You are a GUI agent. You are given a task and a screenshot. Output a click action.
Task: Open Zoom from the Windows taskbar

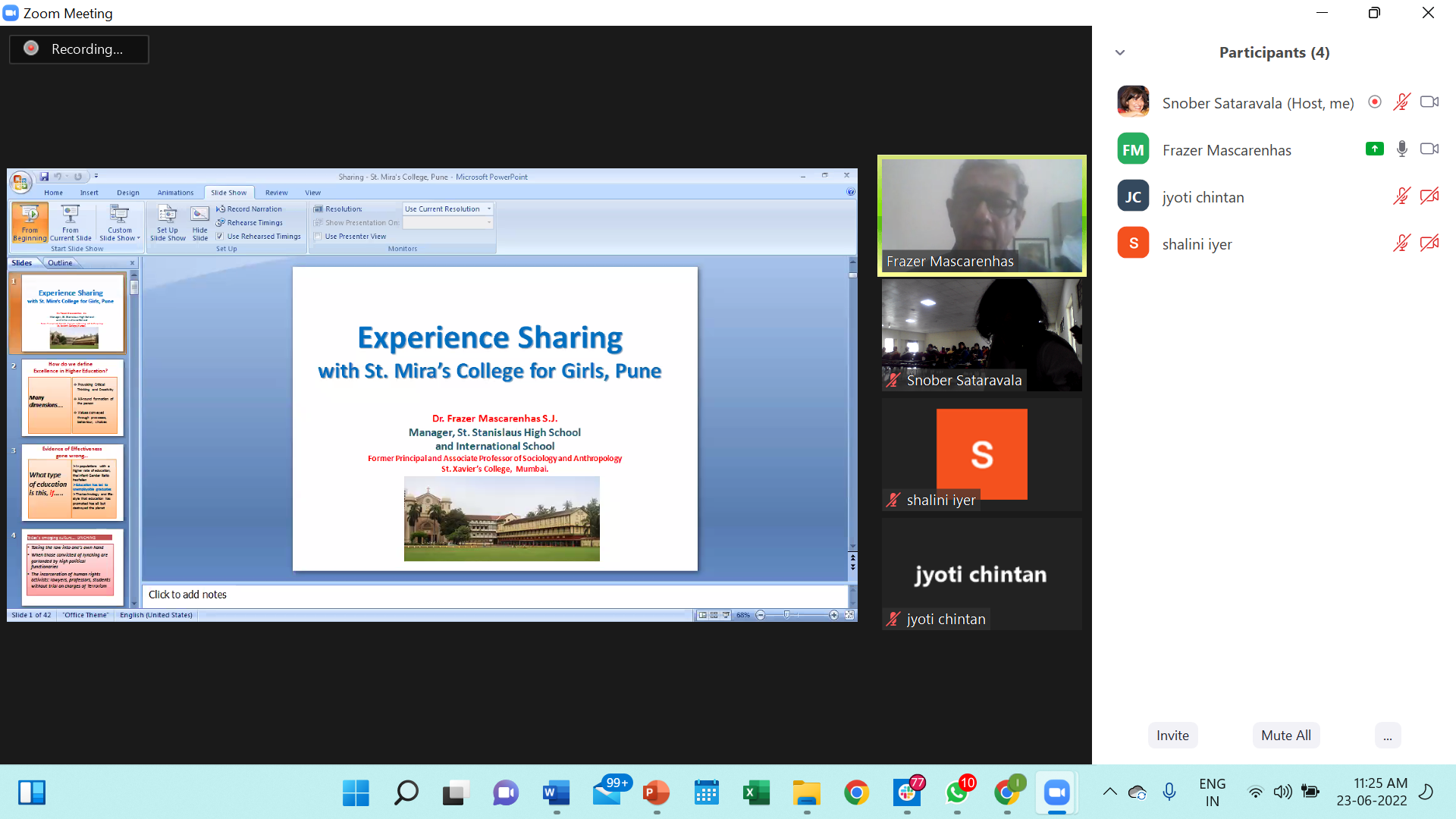pyautogui.click(x=1056, y=793)
